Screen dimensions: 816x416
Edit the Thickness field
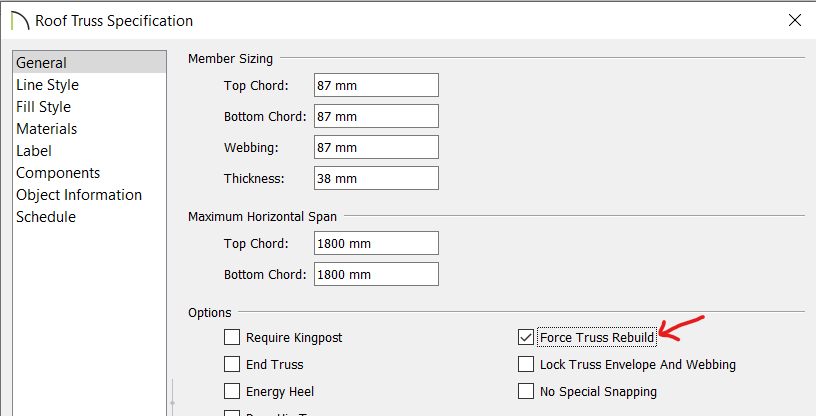[x=376, y=178]
